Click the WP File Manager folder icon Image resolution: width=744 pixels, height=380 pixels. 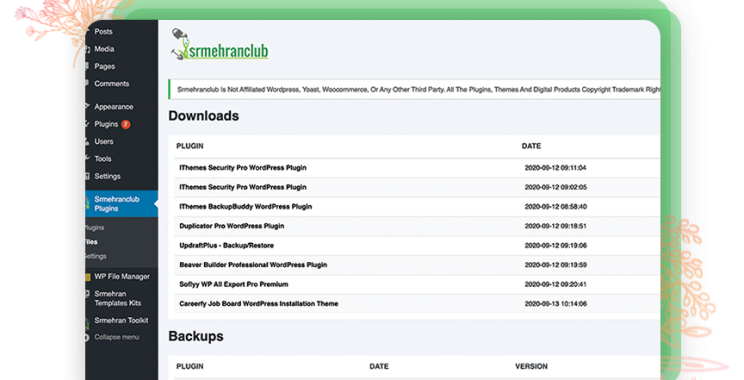[x=88, y=277]
